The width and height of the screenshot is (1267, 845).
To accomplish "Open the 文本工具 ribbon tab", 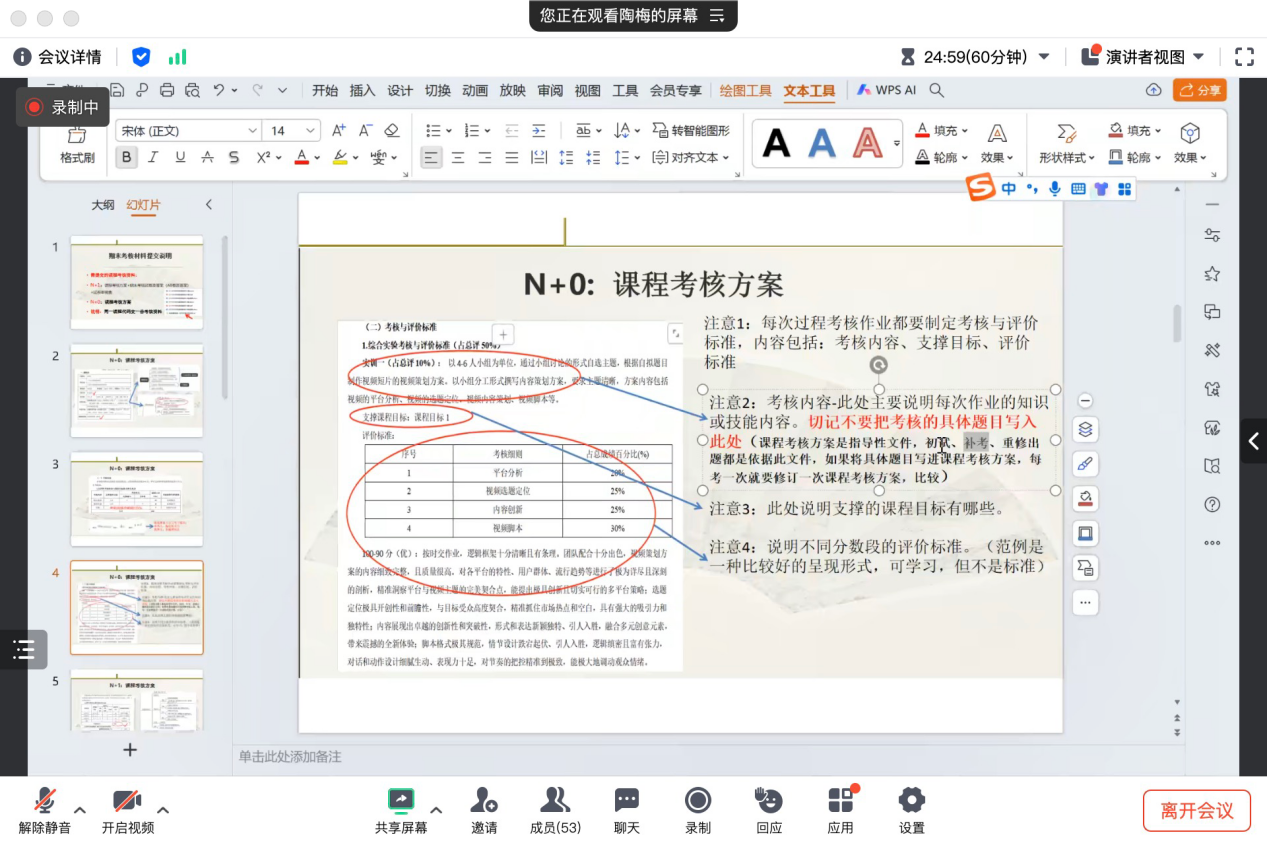I will [x=809, y=91].
